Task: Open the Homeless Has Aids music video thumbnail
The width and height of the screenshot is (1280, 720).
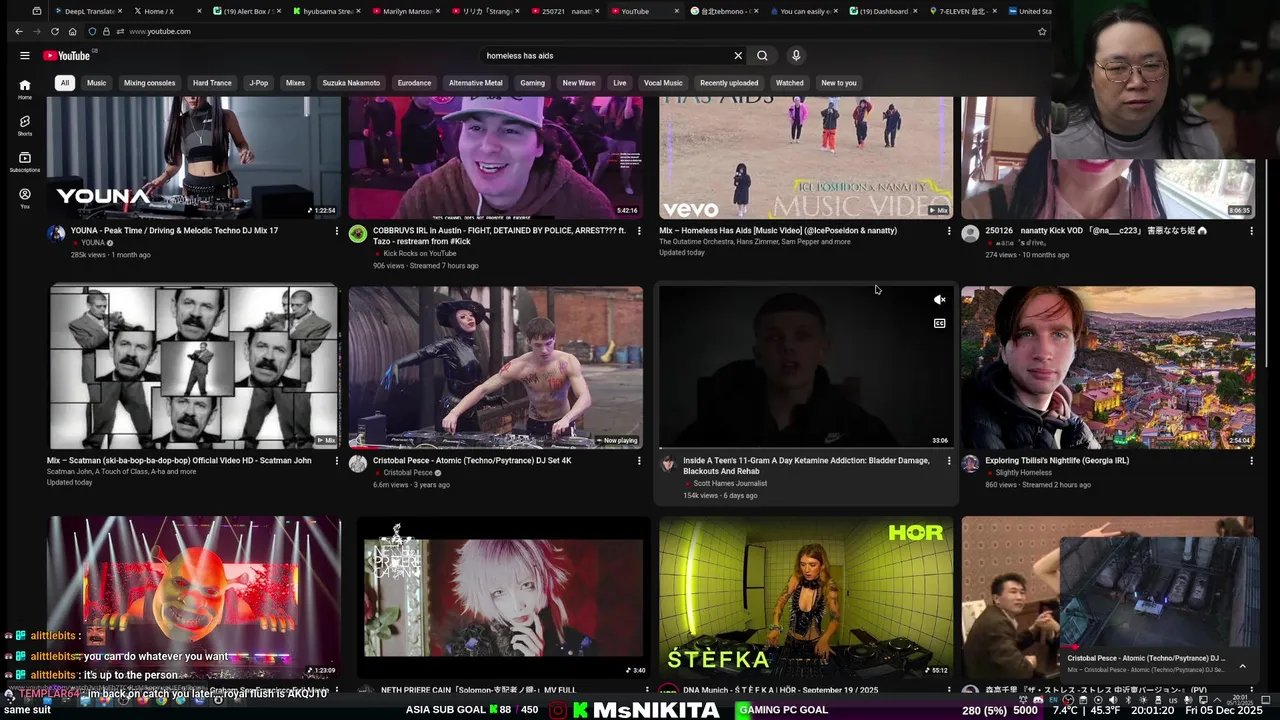Action: pyautogui.click(x=806, y=158)
